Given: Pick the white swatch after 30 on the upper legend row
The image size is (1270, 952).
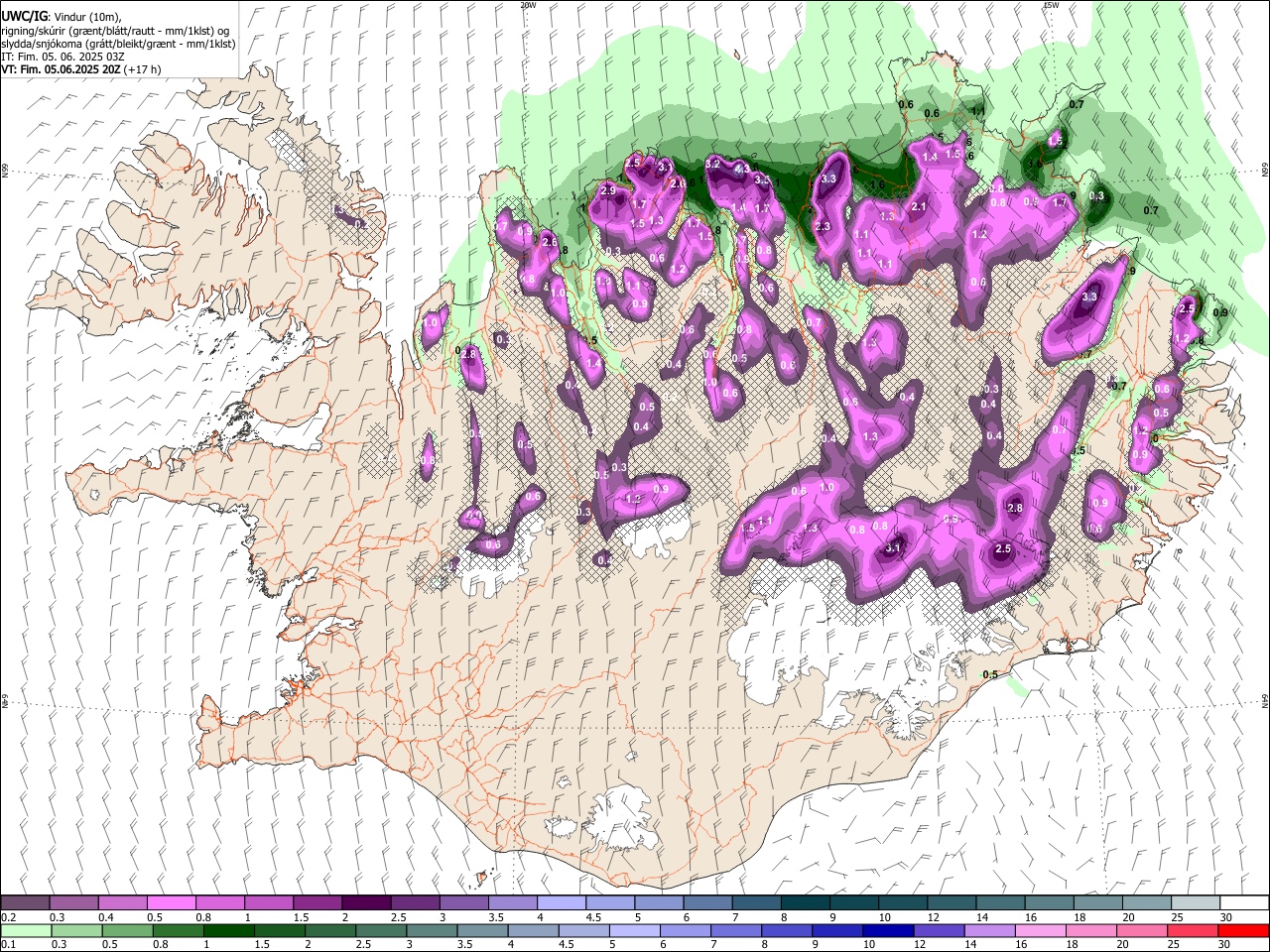Looking at the screenshot, I should pyautogui.click(x=1245, y=903).
